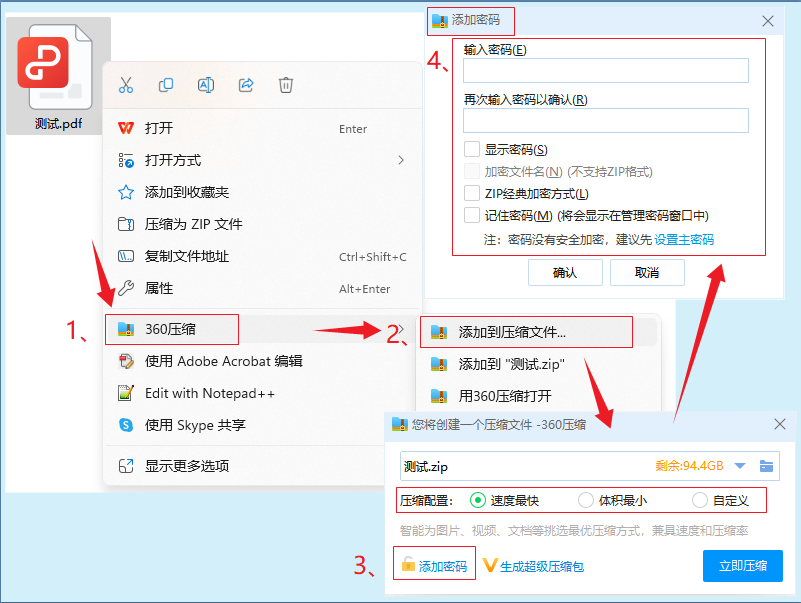Choose 显示更多选项
This screenshot has height=603, width=801.
point(245,466)
